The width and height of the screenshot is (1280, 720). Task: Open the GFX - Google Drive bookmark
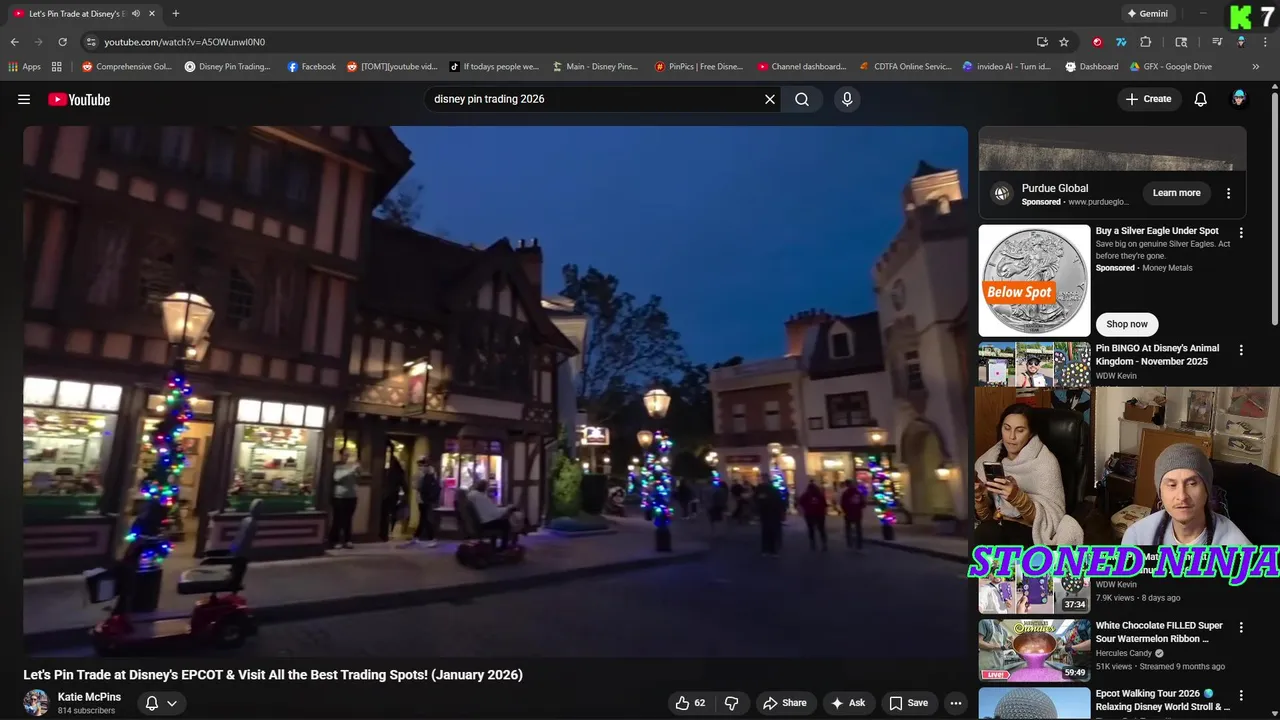(x=1171, y=67)
